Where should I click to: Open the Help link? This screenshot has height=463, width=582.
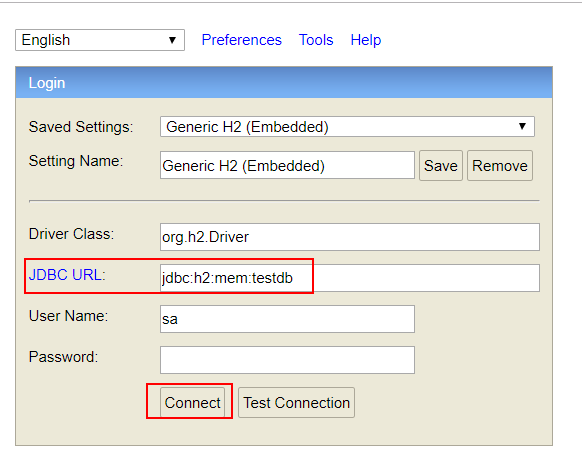(366, 40)
